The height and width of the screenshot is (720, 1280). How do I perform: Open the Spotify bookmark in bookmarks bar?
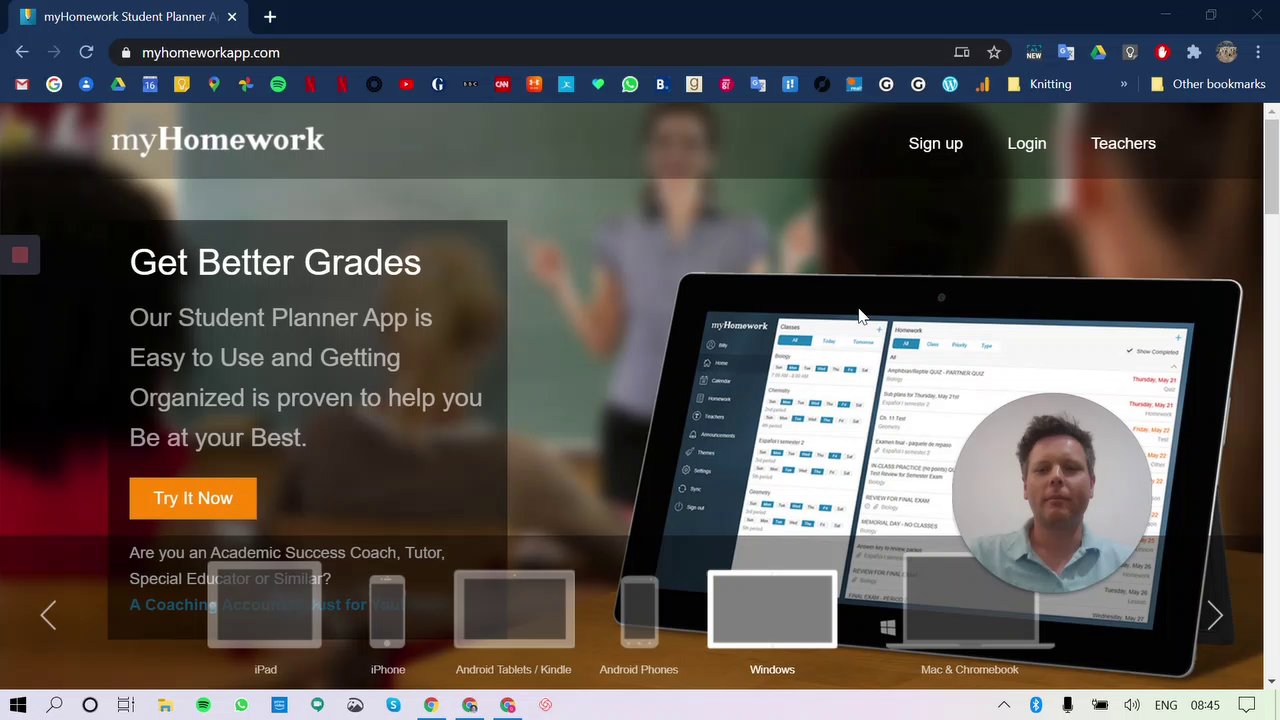(x=278, y=84)
